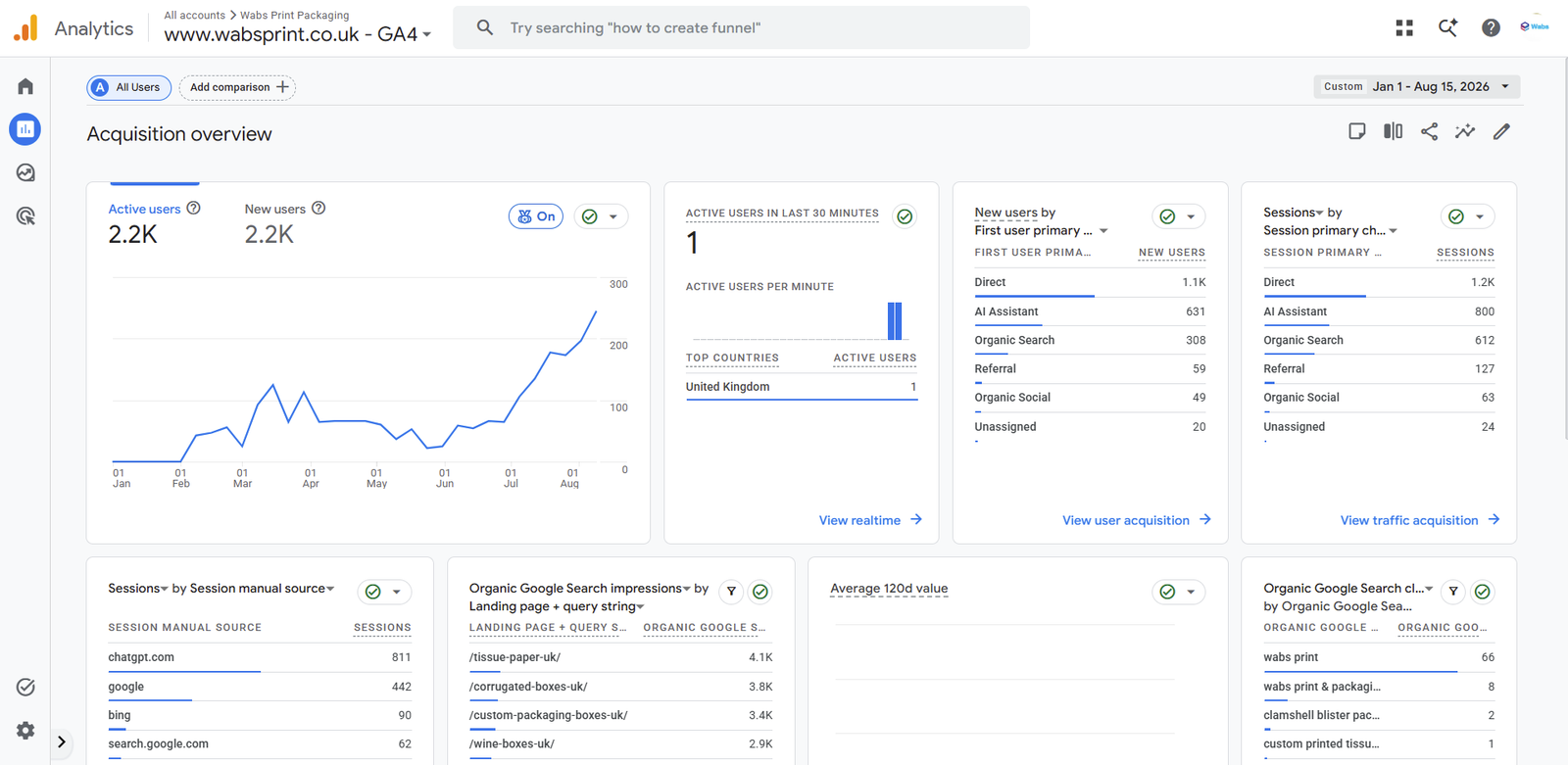Screen dimensions: 1568x765
Task: Open the Explore icon in sidebar
Action: tap(25, 172)
